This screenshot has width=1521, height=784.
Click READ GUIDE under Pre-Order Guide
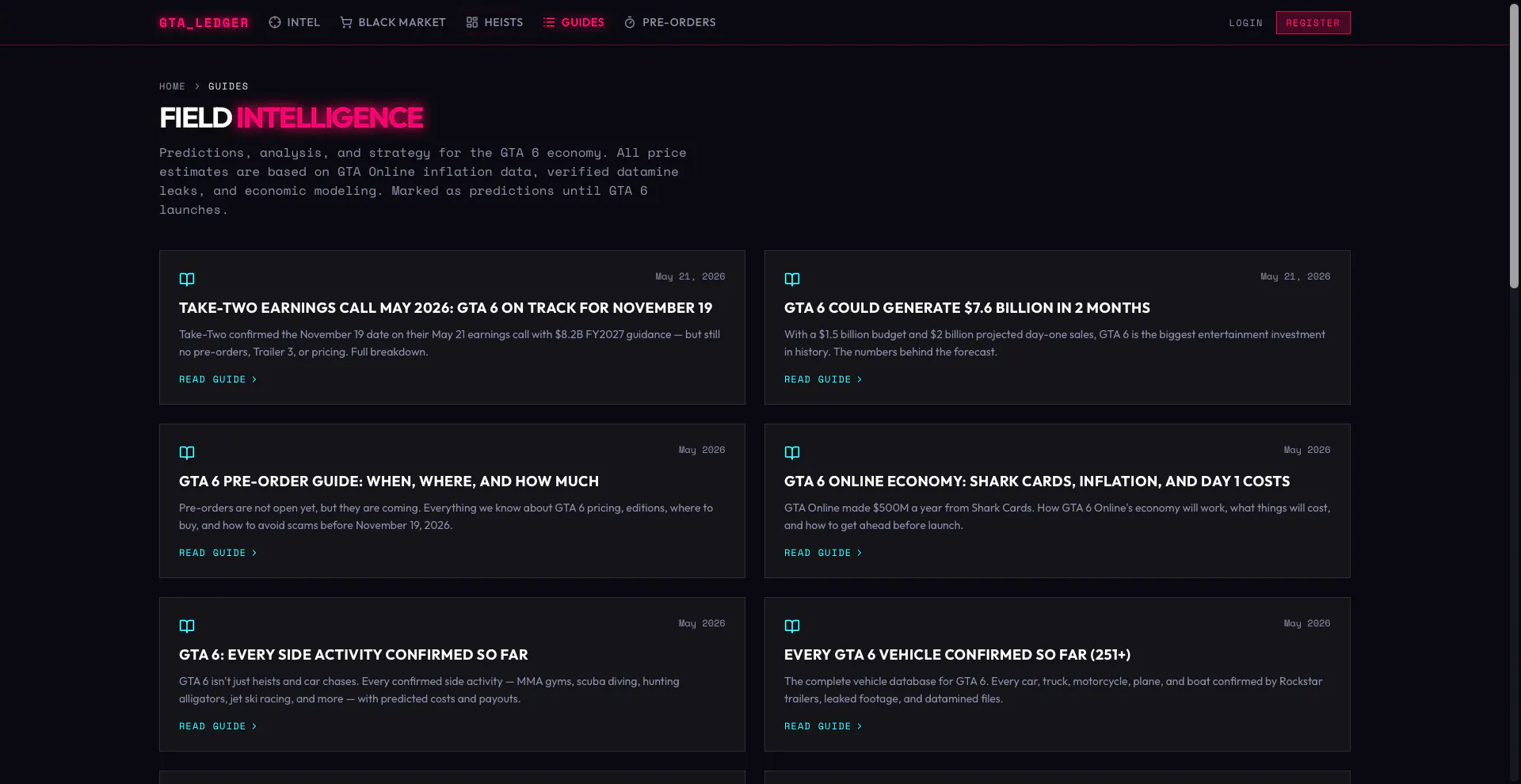[218, 554]
